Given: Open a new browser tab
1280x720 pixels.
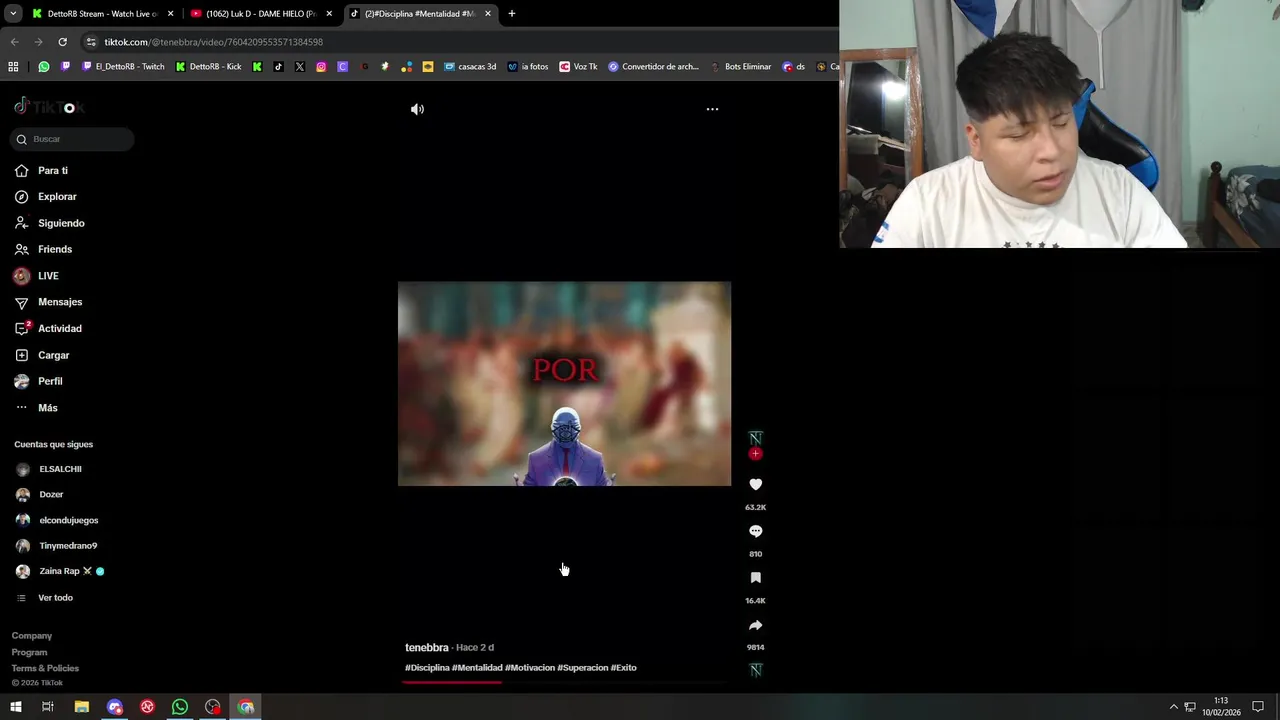Looking at the screenshot, I should click(511, 14).
